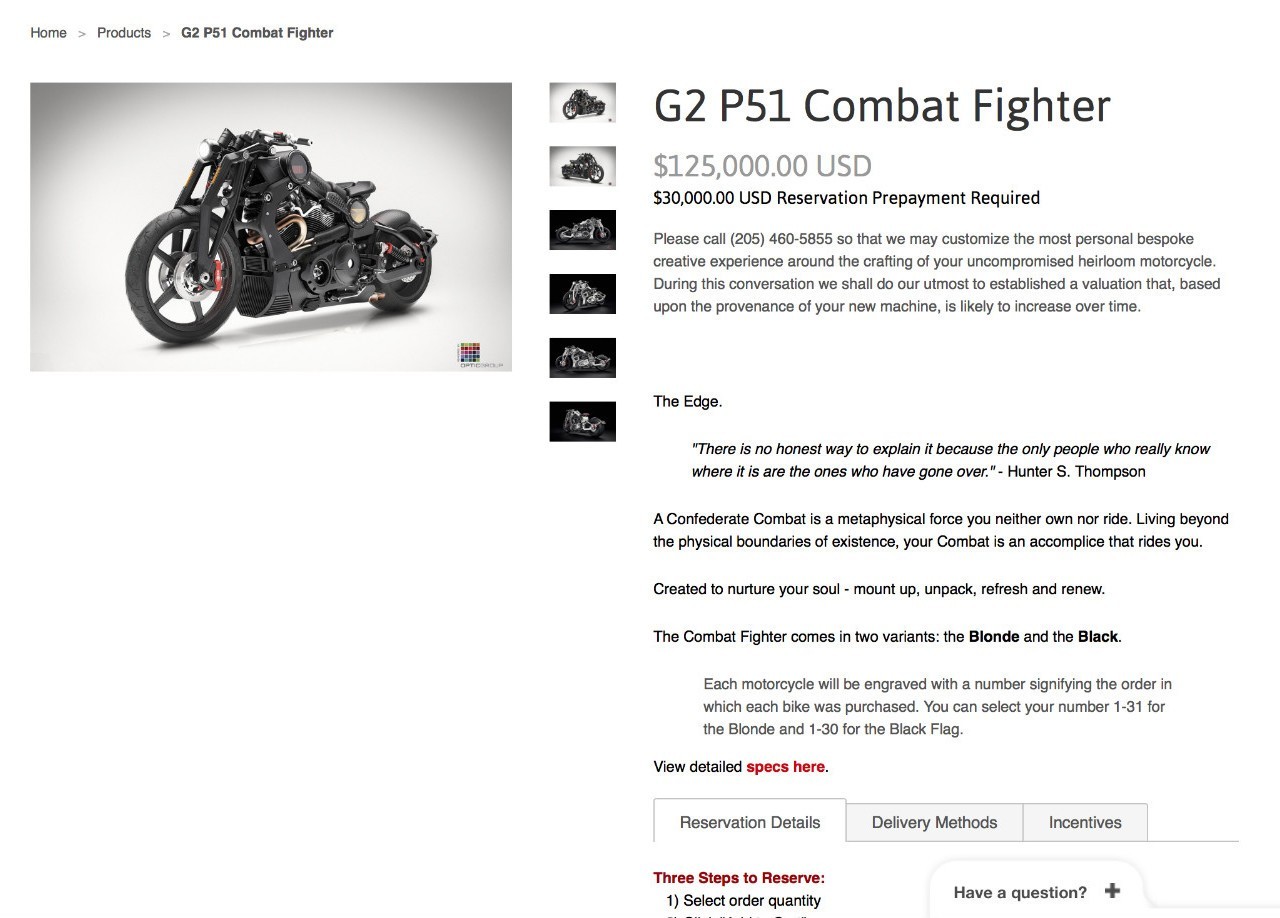Select the fifth thumbnail of silver bike
The height and width of the screenshot is (918, 1280).
tap(582, 358)
